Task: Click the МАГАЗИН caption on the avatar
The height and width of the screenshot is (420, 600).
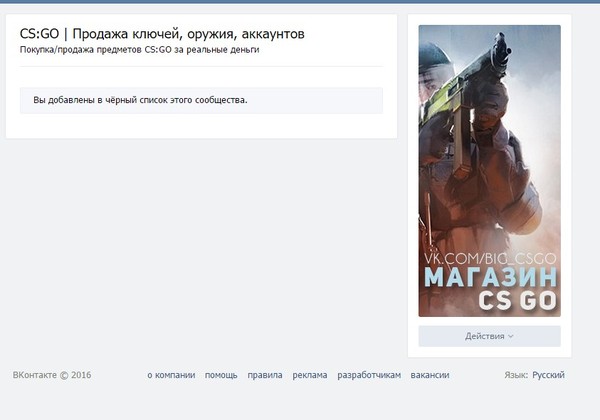Action: [491, 277]
